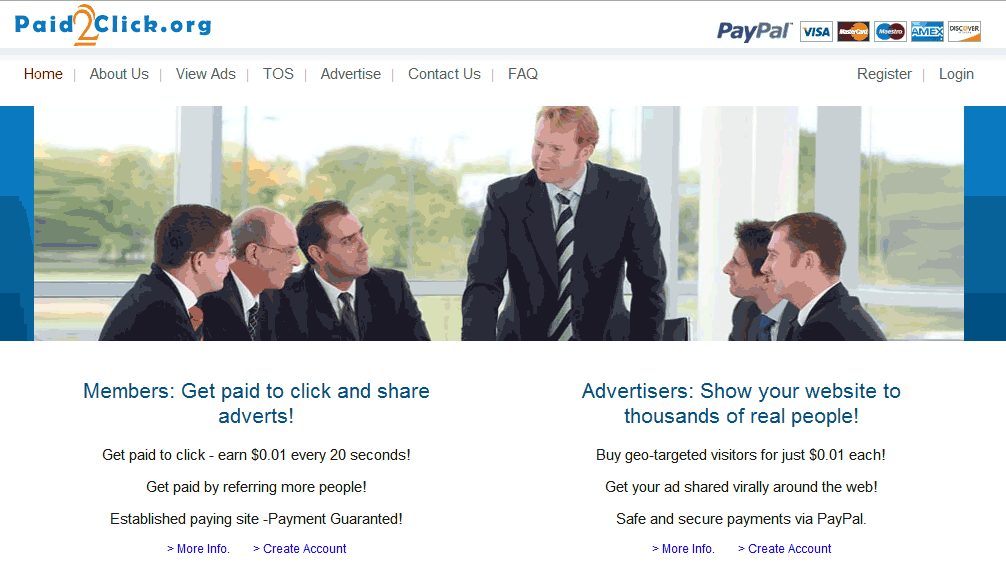Click Create Account under Advertisers section

click(x=785, y=549)
